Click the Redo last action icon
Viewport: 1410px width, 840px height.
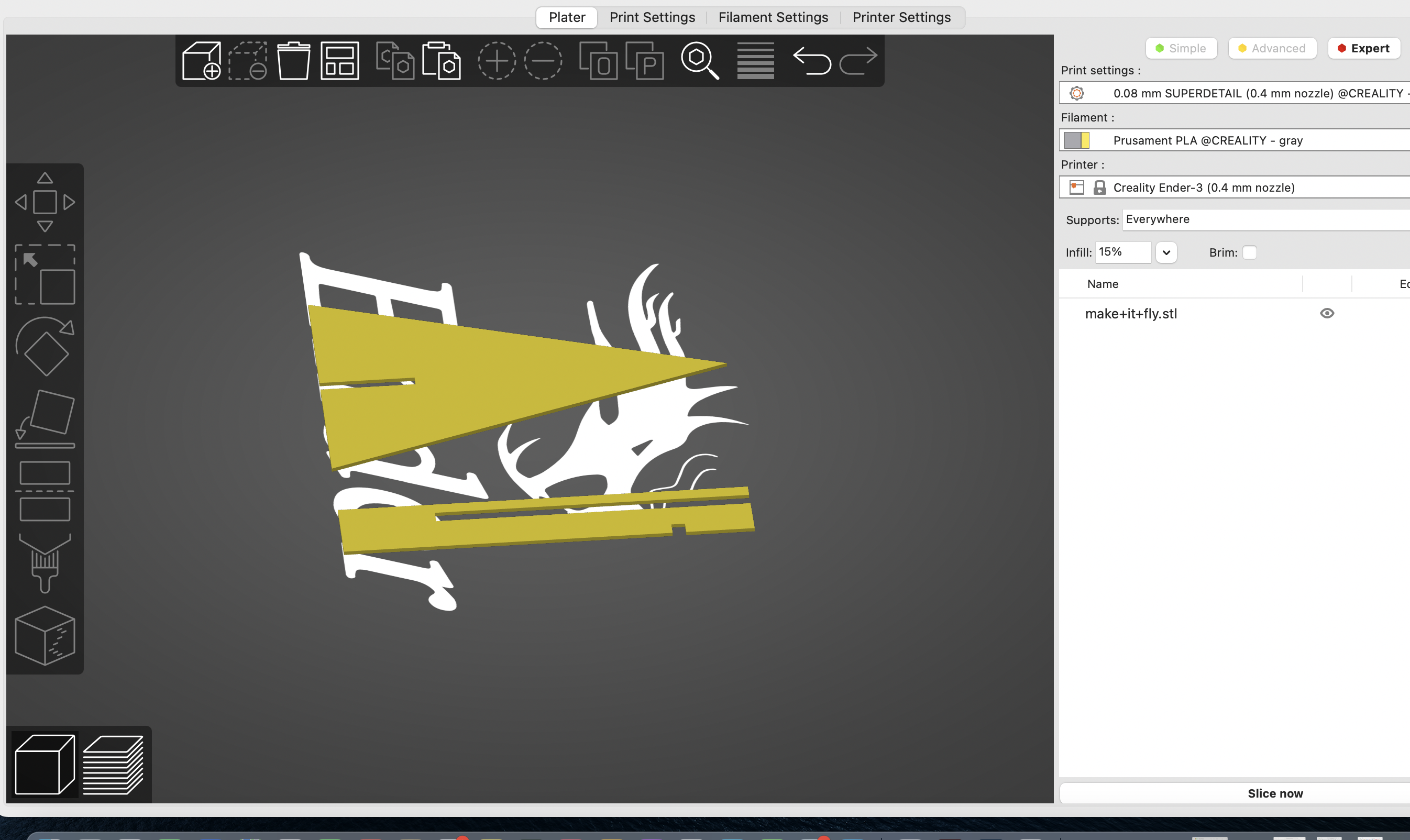857,62
